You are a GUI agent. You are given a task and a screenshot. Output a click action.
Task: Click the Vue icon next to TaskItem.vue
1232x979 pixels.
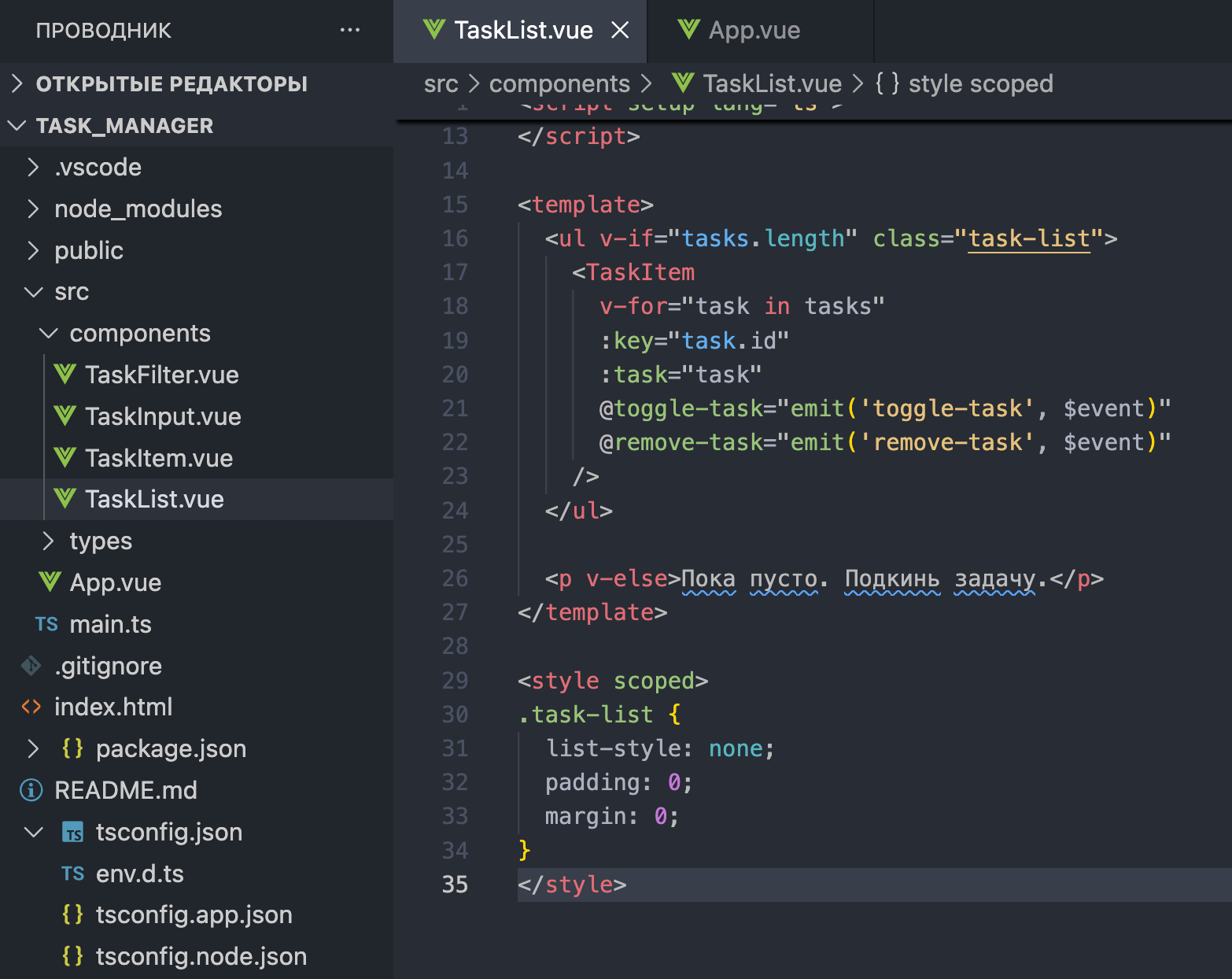tap(65, 458)
